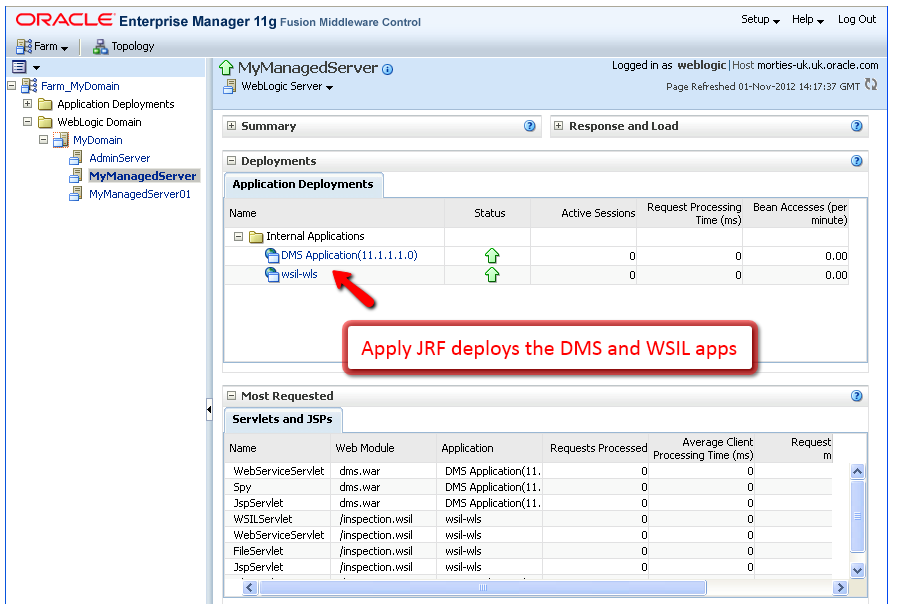Click the MyDomain domain icon
Screen dimensions: 900x614
coord(61,140)
